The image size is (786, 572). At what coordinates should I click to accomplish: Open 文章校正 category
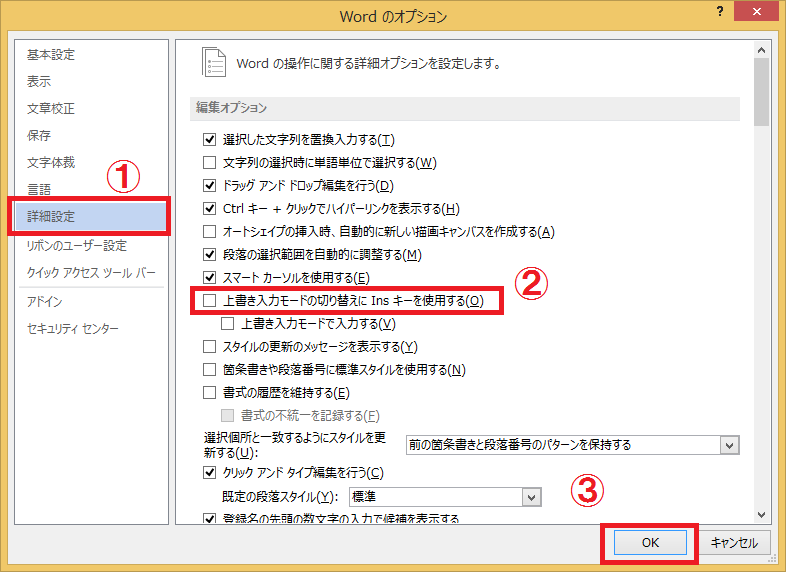tap(51, 108)
